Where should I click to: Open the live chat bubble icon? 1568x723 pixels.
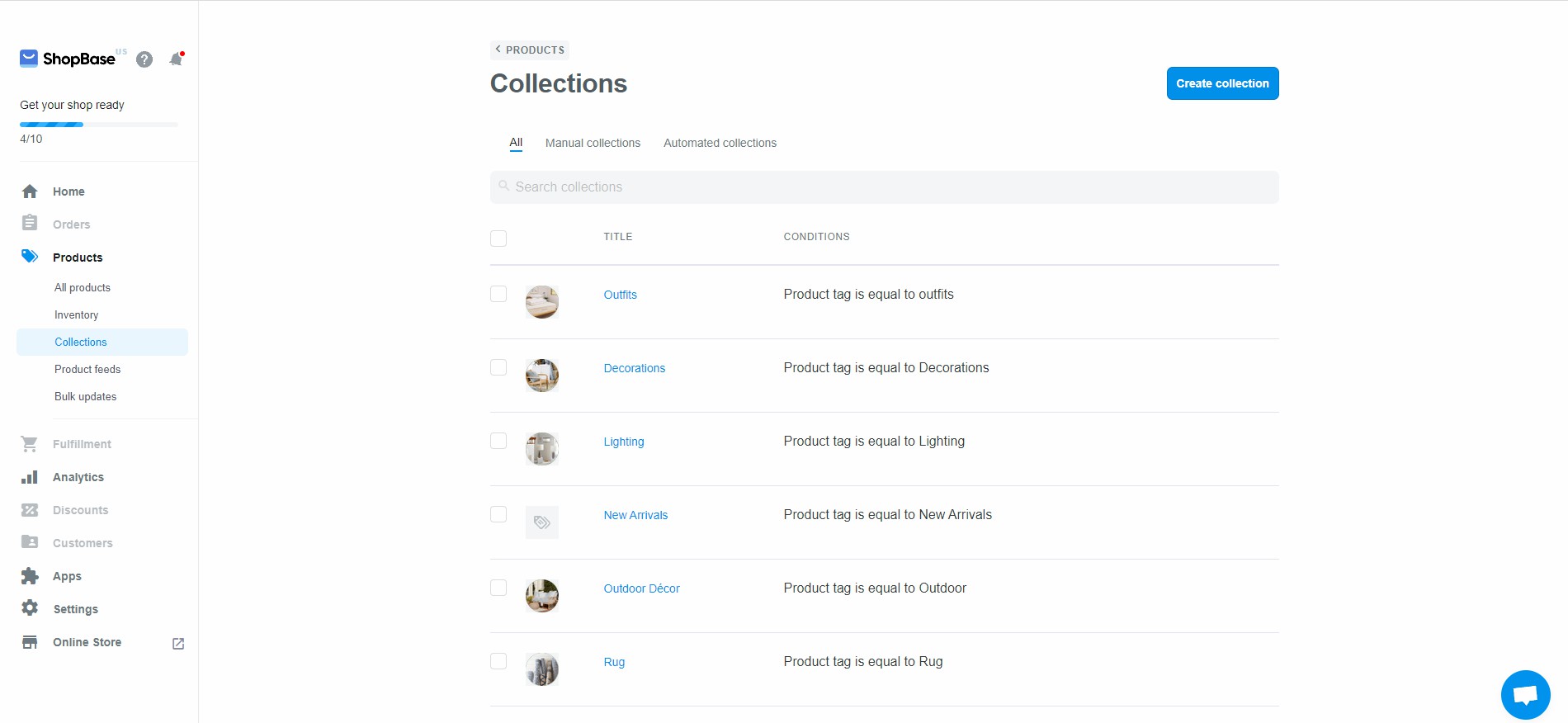(1525, 695)
